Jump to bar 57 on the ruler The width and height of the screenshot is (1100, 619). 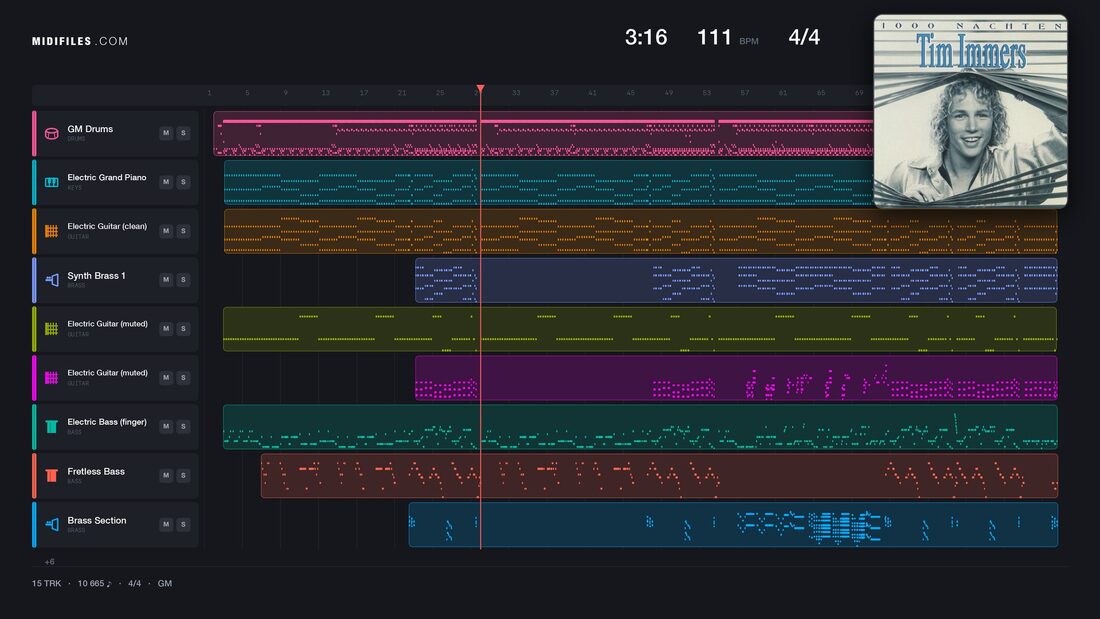(x=744, y=93)
